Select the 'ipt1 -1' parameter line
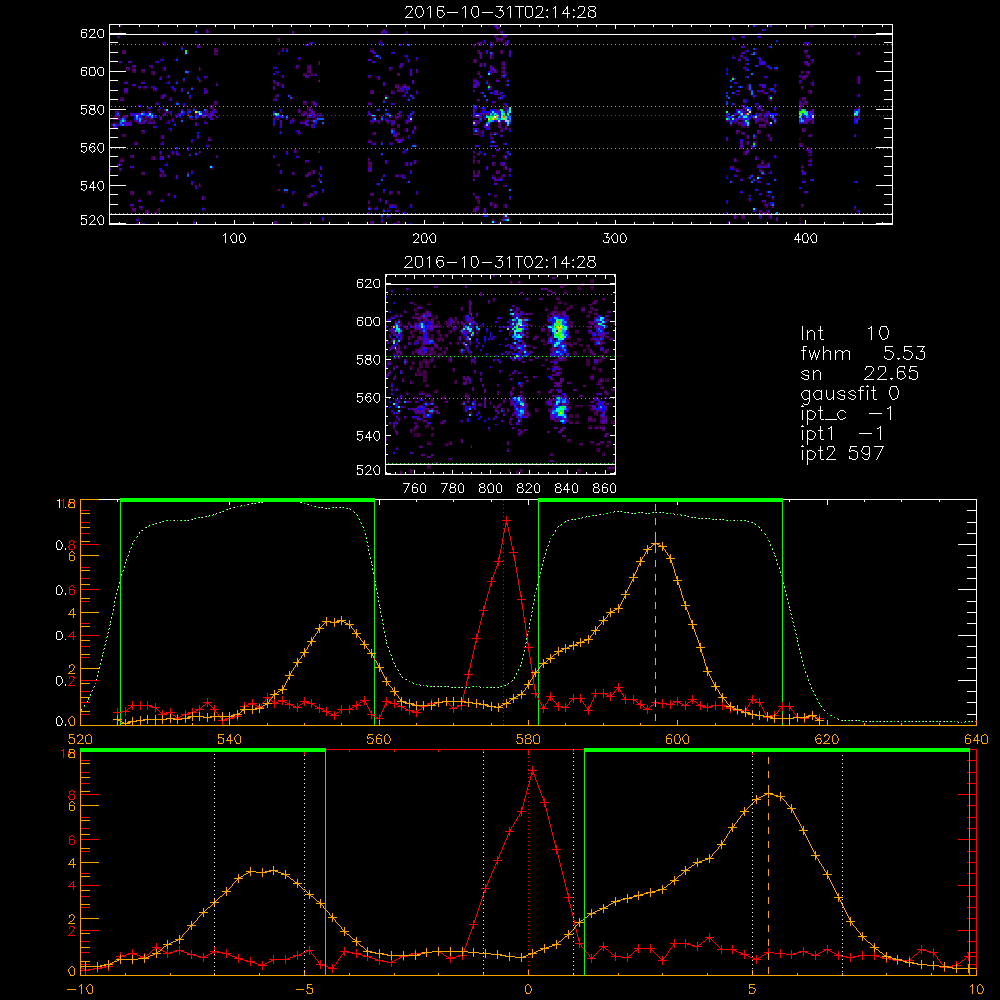 [x=842, y=433]
